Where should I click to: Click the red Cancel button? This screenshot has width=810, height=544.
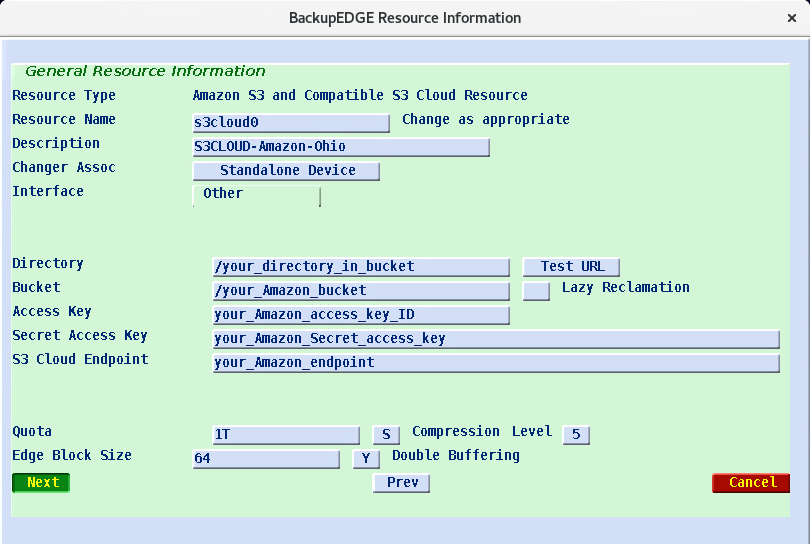751,483
